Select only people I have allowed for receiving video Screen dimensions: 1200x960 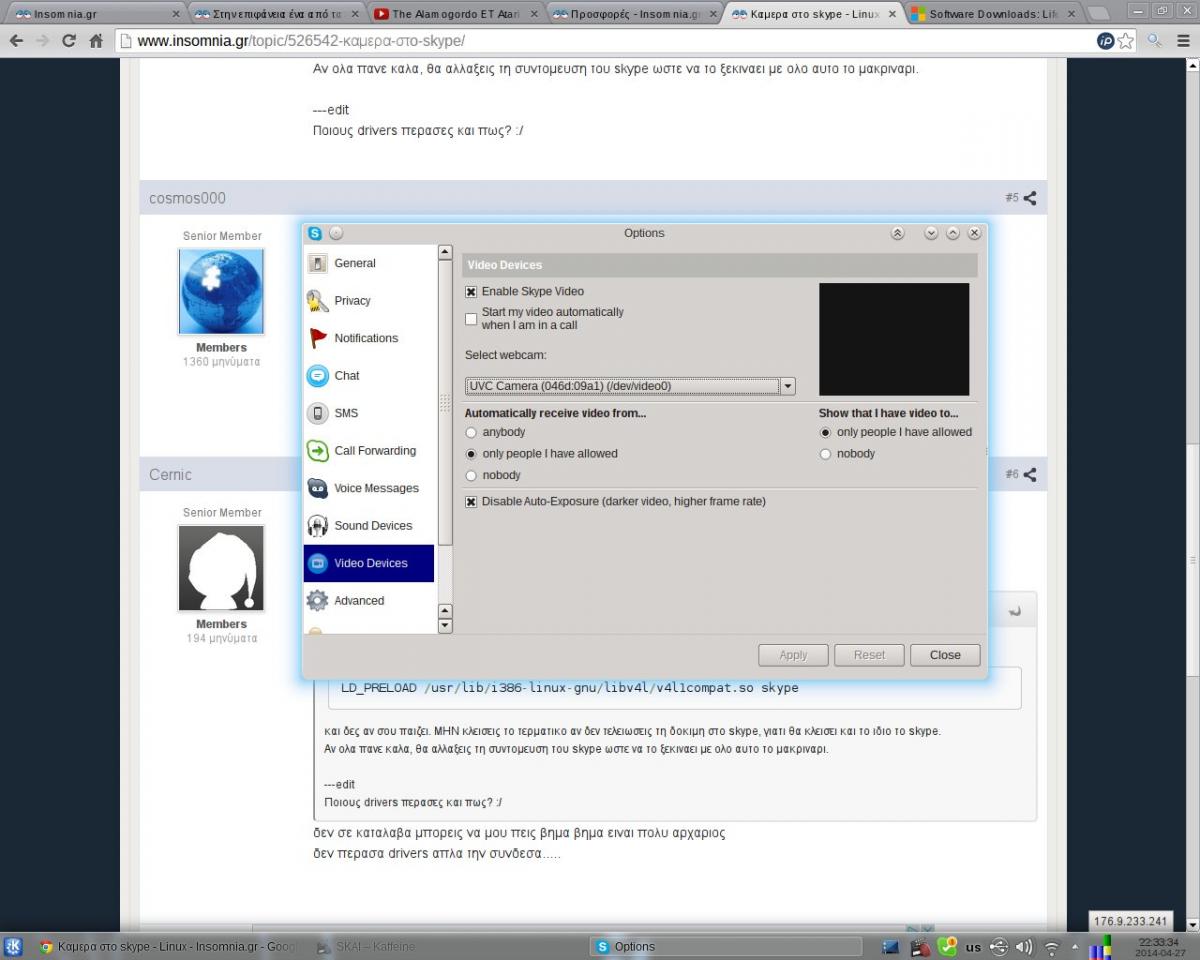click(x=471, y=454)
